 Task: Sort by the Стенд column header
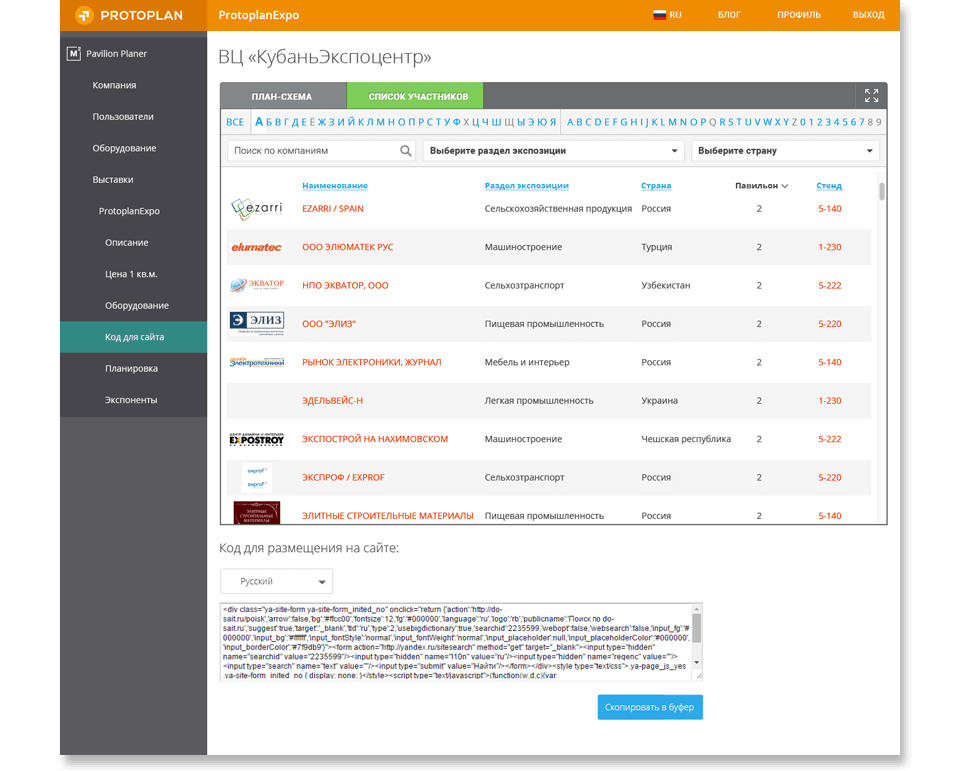click(829, 186)
